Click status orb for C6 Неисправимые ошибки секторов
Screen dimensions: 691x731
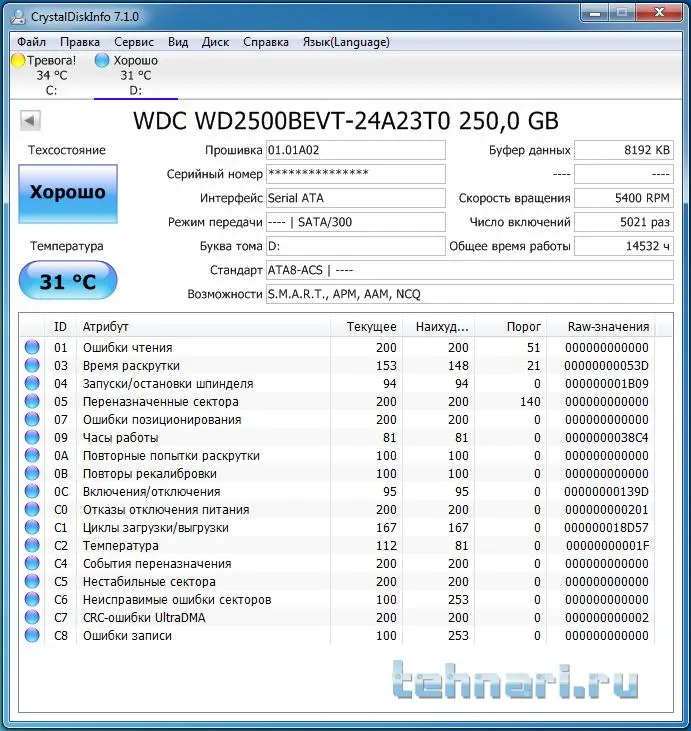coord(32,599)
